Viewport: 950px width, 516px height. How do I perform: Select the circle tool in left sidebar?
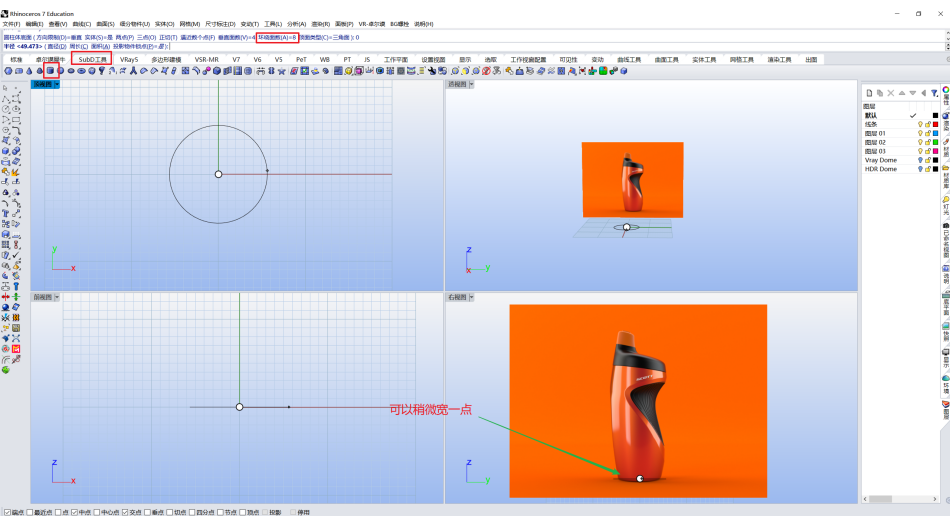coord(5,109)
